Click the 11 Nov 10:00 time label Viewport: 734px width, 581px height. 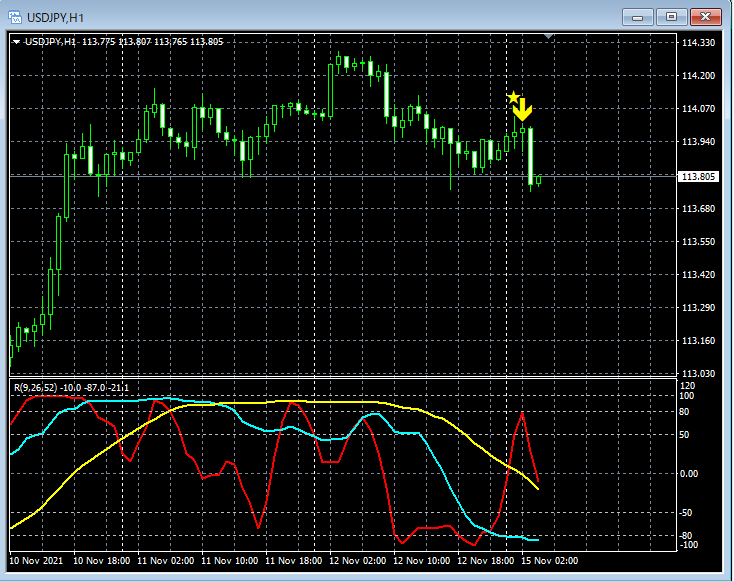click(x=230, y=560)
